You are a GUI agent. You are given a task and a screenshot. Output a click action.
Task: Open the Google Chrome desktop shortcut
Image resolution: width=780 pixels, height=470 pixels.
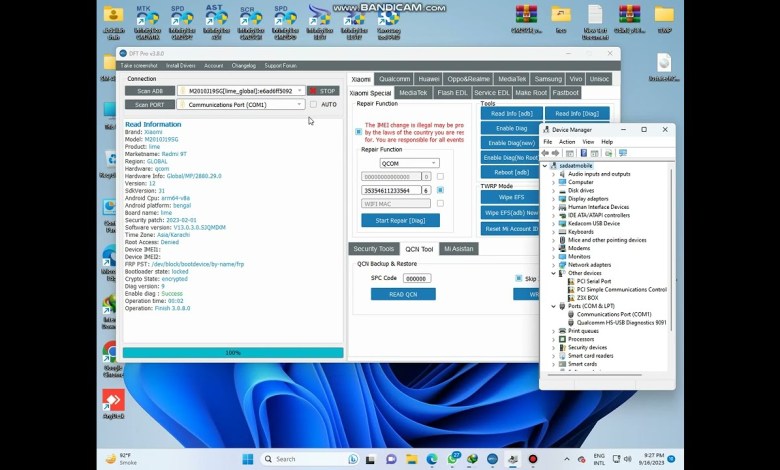click(x=112, y=358)
